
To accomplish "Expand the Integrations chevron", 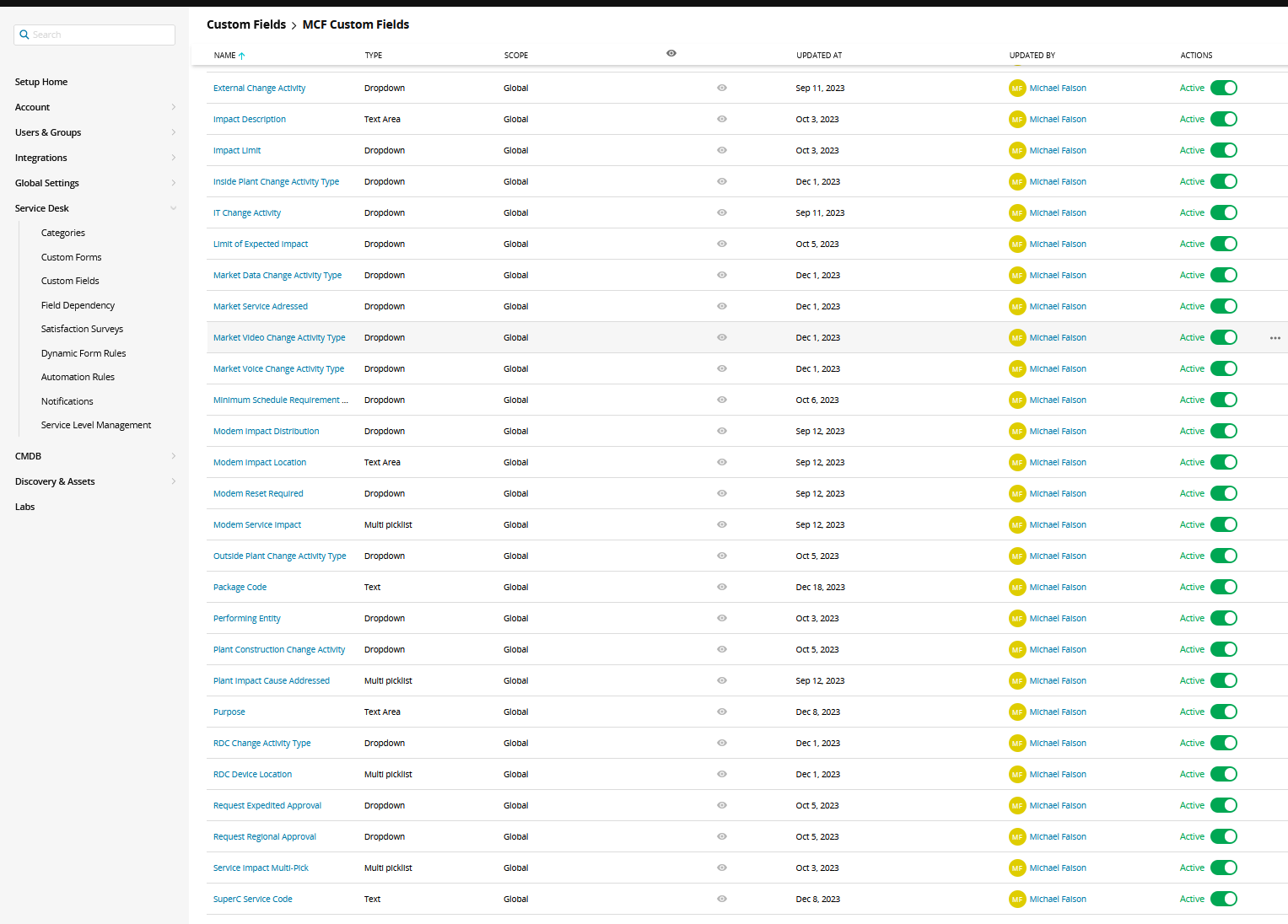I will pyautogui.click(x=174, y=158).
